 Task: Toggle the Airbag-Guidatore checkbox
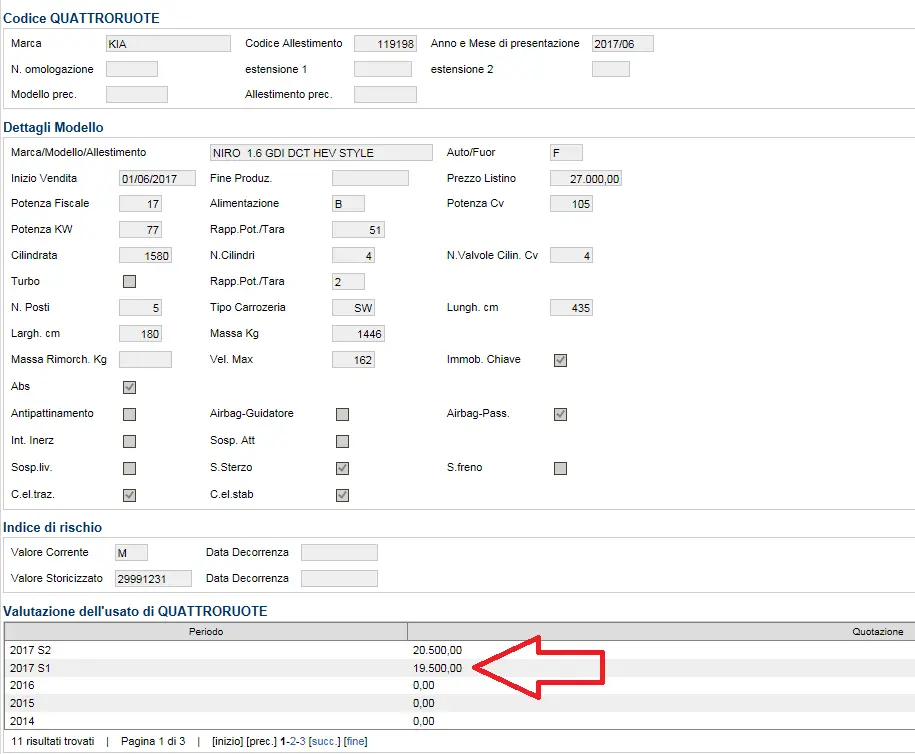coord(343,414)
